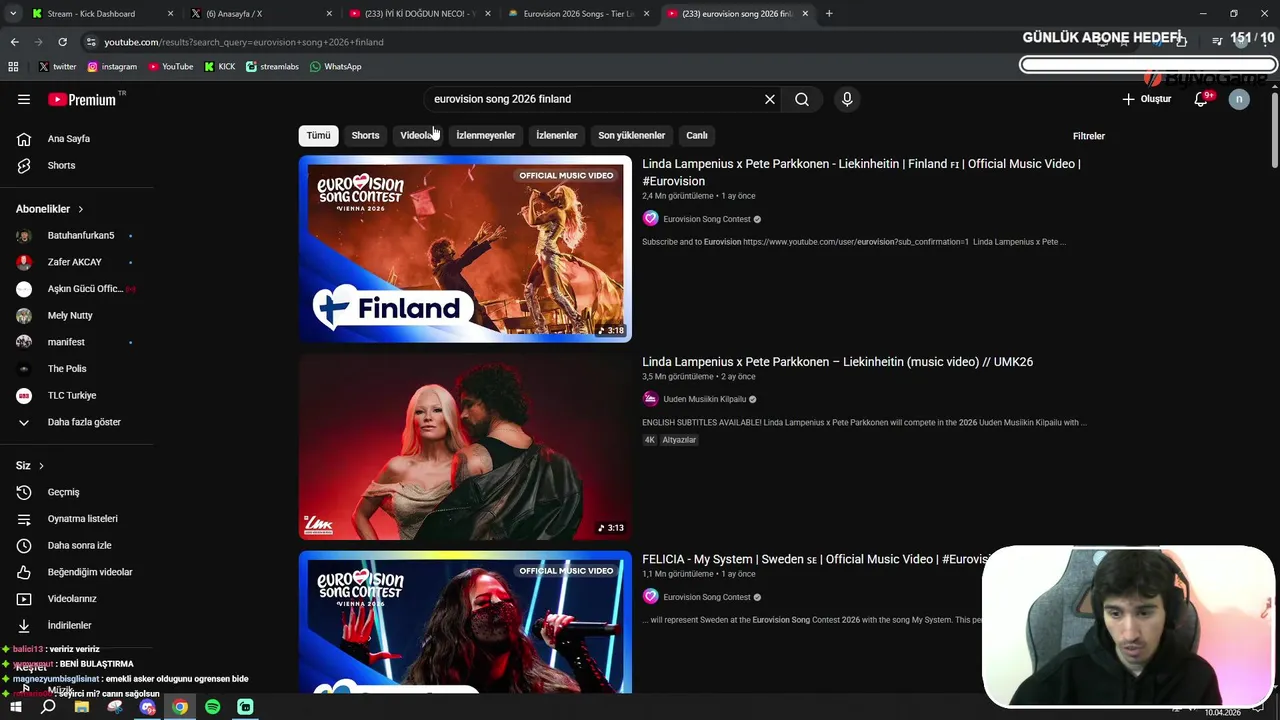The height and width of the screenshot is (720, 1280).
Task: Open the Windows Start menu
Action: coord(15,707)
